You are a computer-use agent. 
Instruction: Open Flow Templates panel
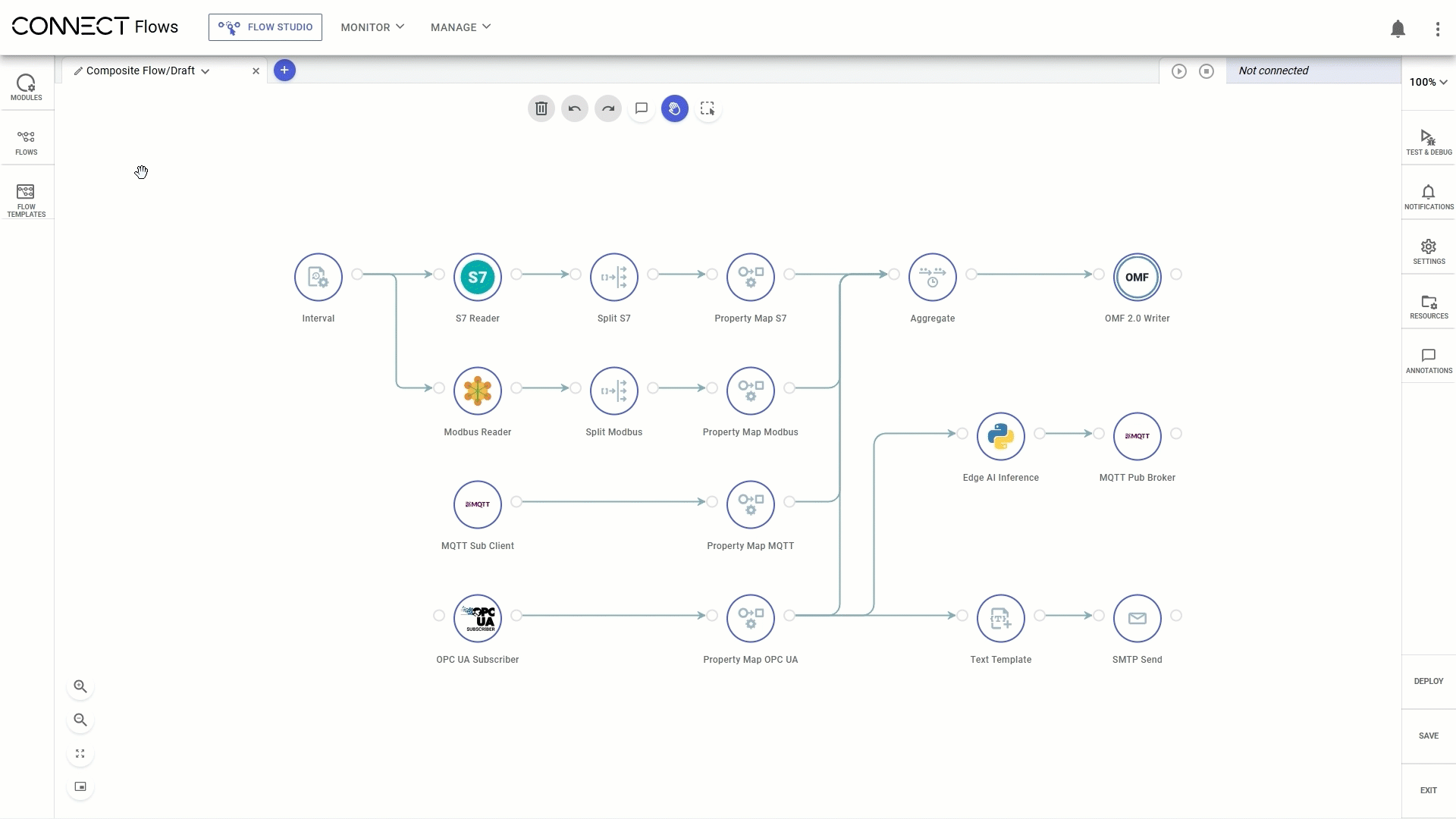27,200
